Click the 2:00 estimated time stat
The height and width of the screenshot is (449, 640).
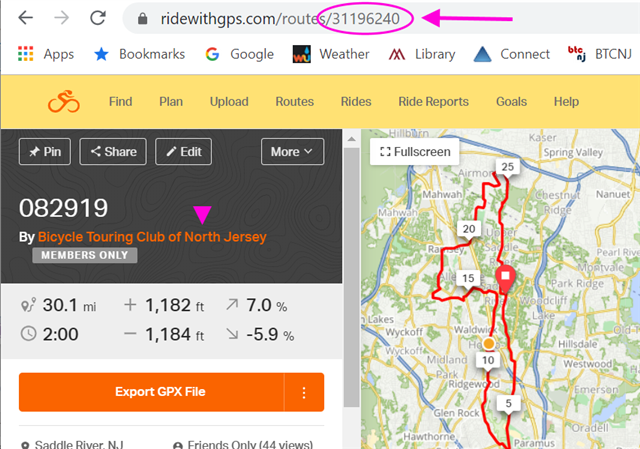[49, 334]
